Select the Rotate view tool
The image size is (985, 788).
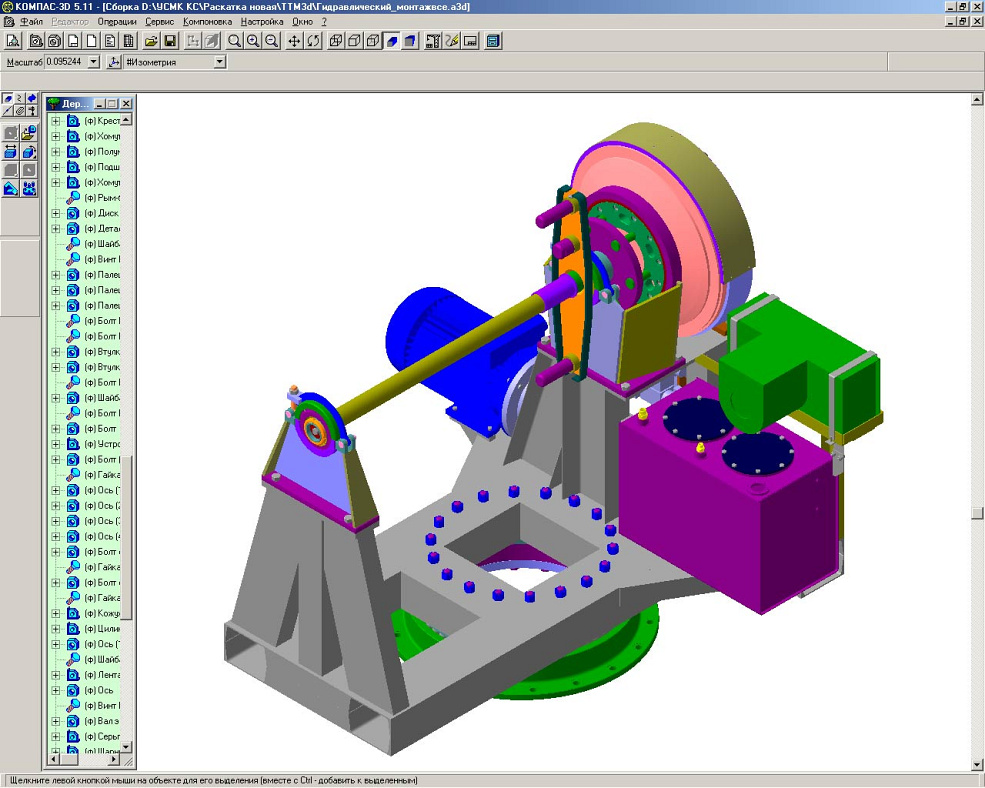click(313, 41)
